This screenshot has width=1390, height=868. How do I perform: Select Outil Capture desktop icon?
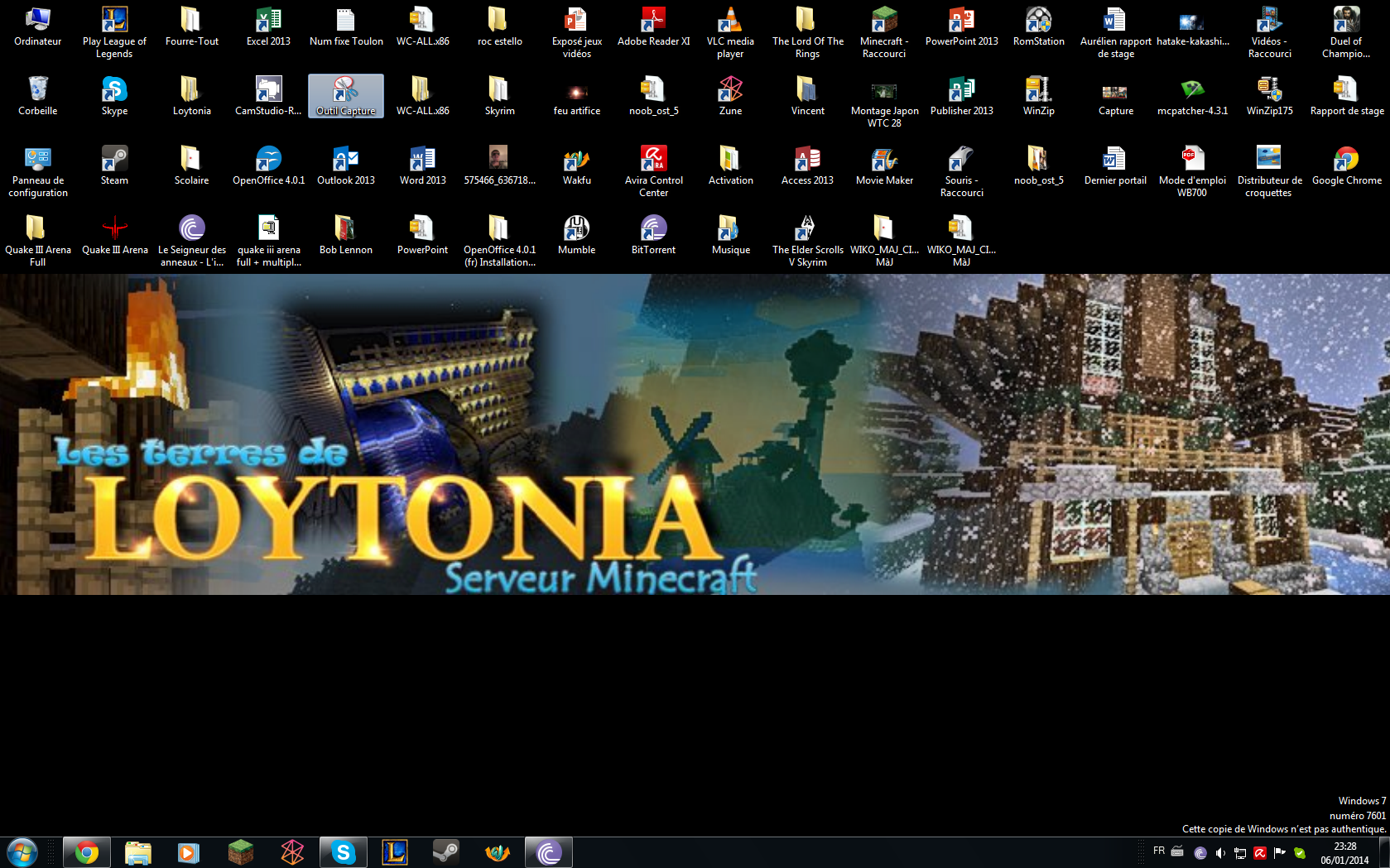coord(345,96)
